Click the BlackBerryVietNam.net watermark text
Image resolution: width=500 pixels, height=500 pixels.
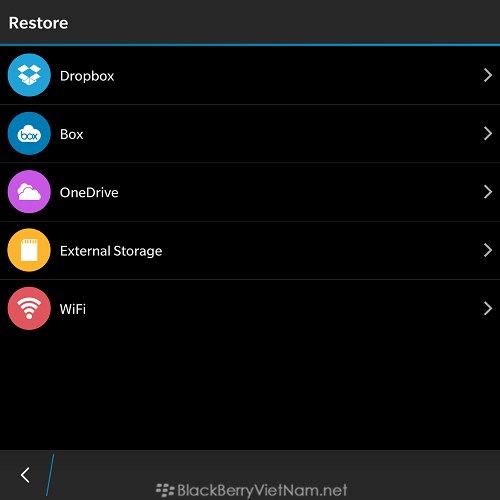tap(262, 491)
